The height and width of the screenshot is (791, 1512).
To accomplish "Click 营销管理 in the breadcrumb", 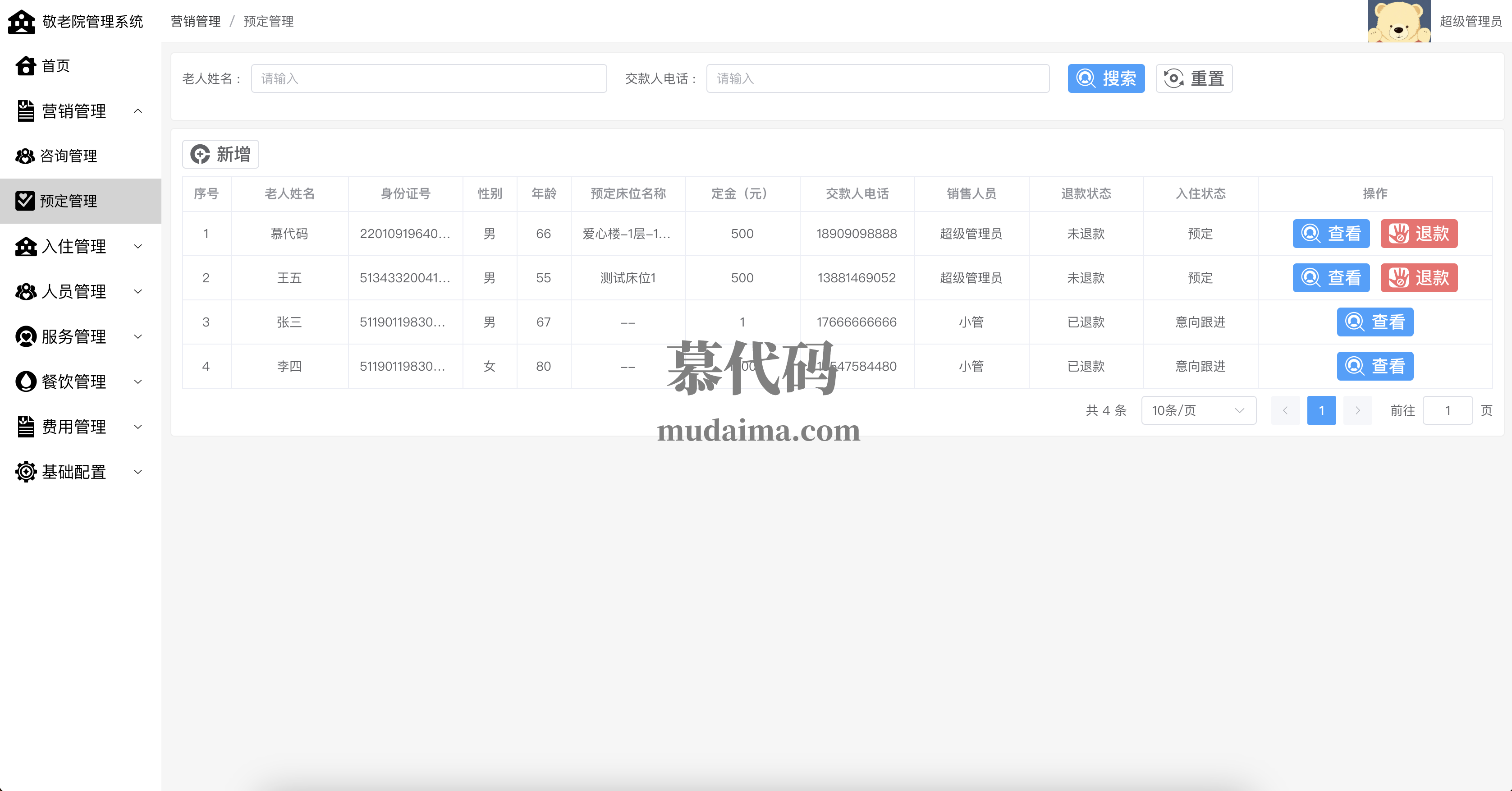I will [196, 22].
